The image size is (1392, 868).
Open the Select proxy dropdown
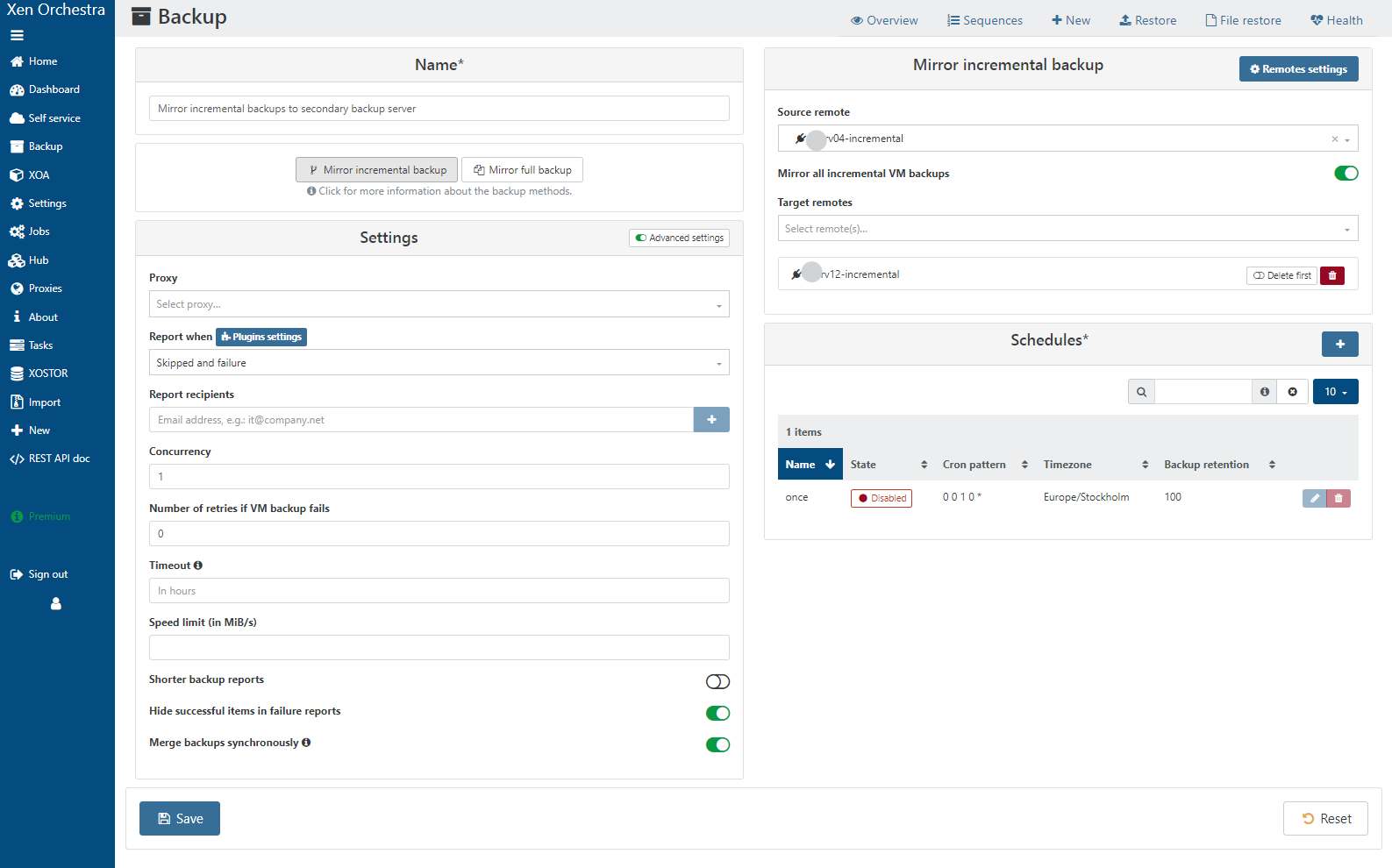pyautogui.click(x=439, y=304)
